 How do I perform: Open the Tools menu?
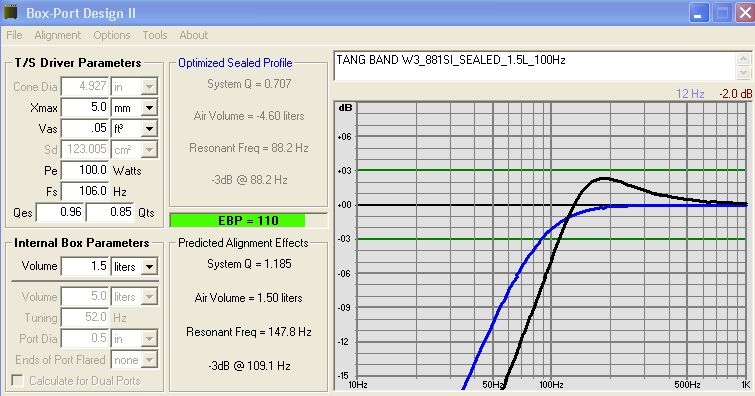[155, 35]
